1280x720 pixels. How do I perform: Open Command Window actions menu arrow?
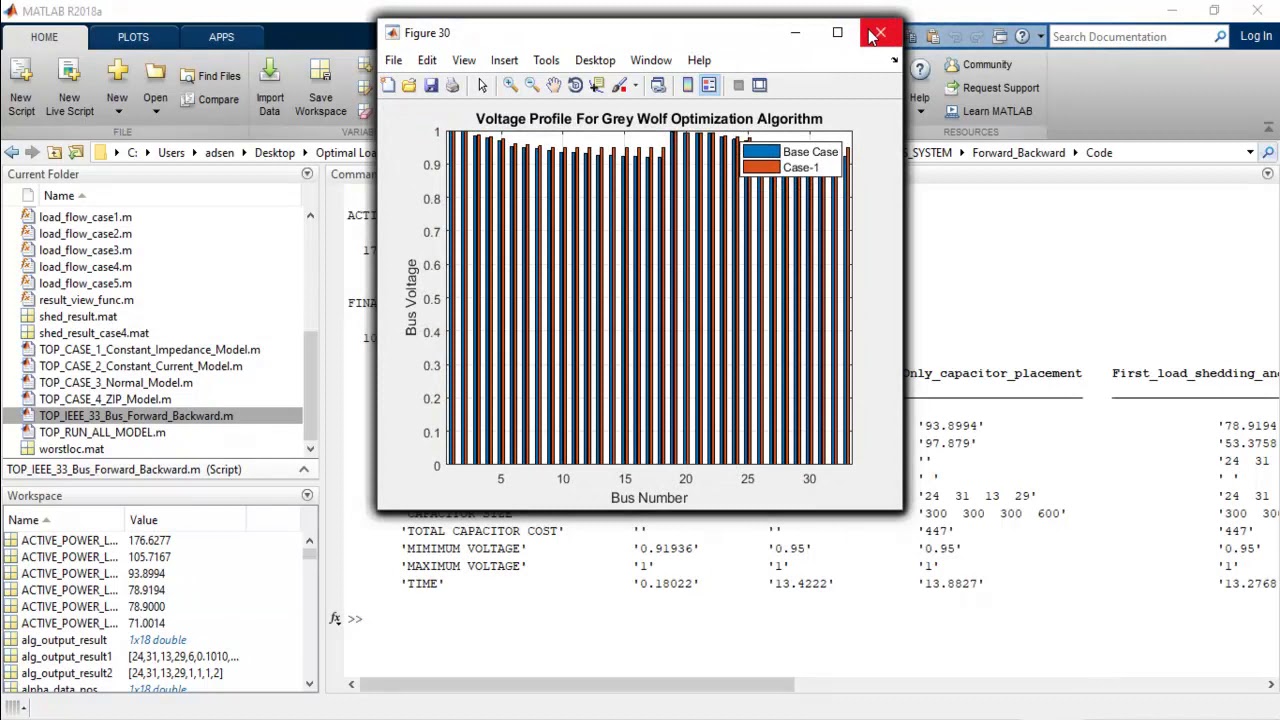coord(1268,174)
